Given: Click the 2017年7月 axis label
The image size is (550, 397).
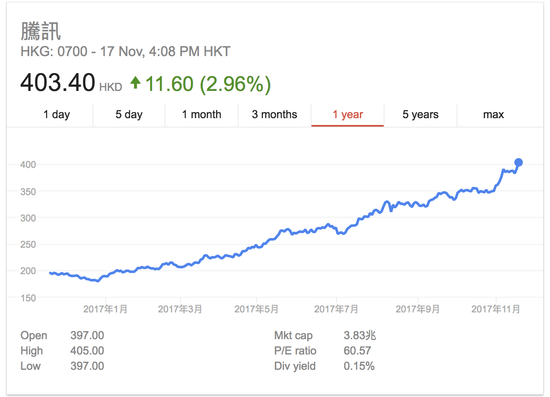Looking at the screenshot, I should coord(336,309).
